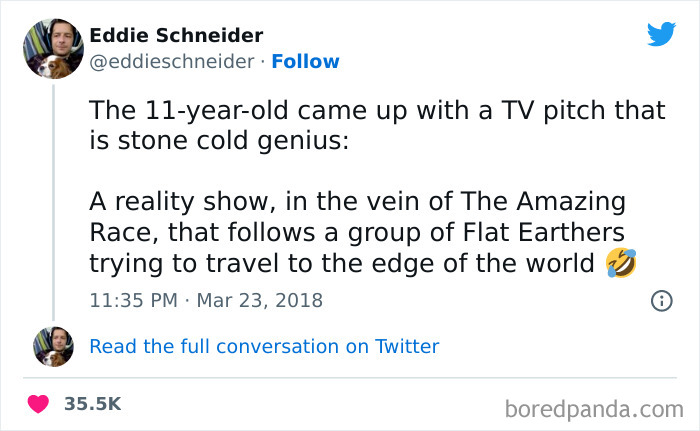Click the laughing emoji in the tweet
This screenshot has height=431, width=700.
pos(621,263)
